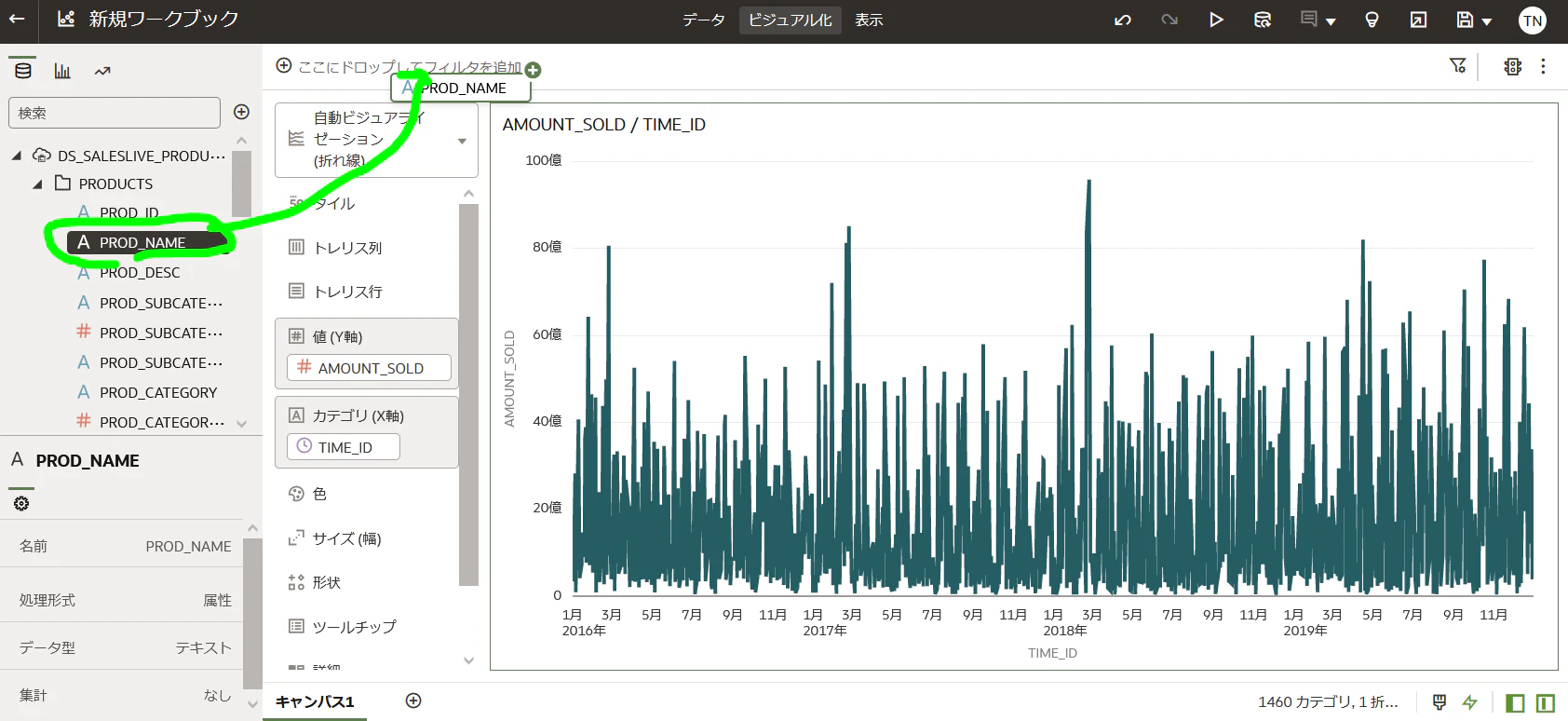This screenshot has width=1568, height=721.
Task: Click the chart title AMOUNT_SOLD / TIME_ID
Action: 603,125
